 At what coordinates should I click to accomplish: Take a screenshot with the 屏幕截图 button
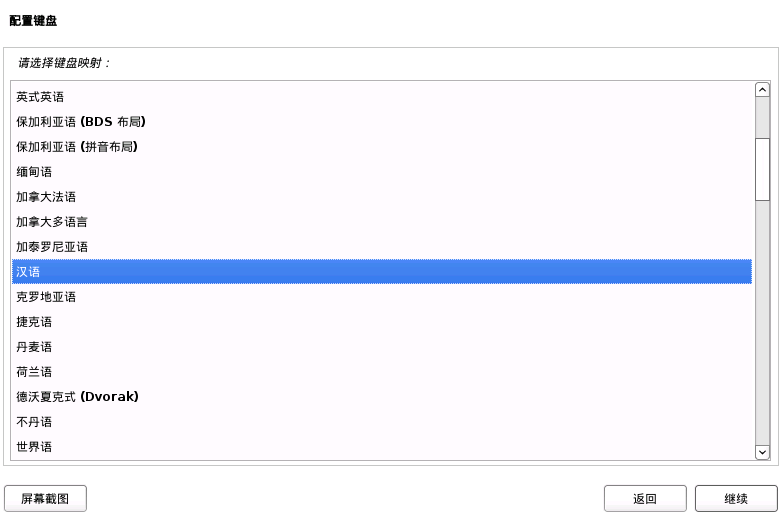(45, 499)
